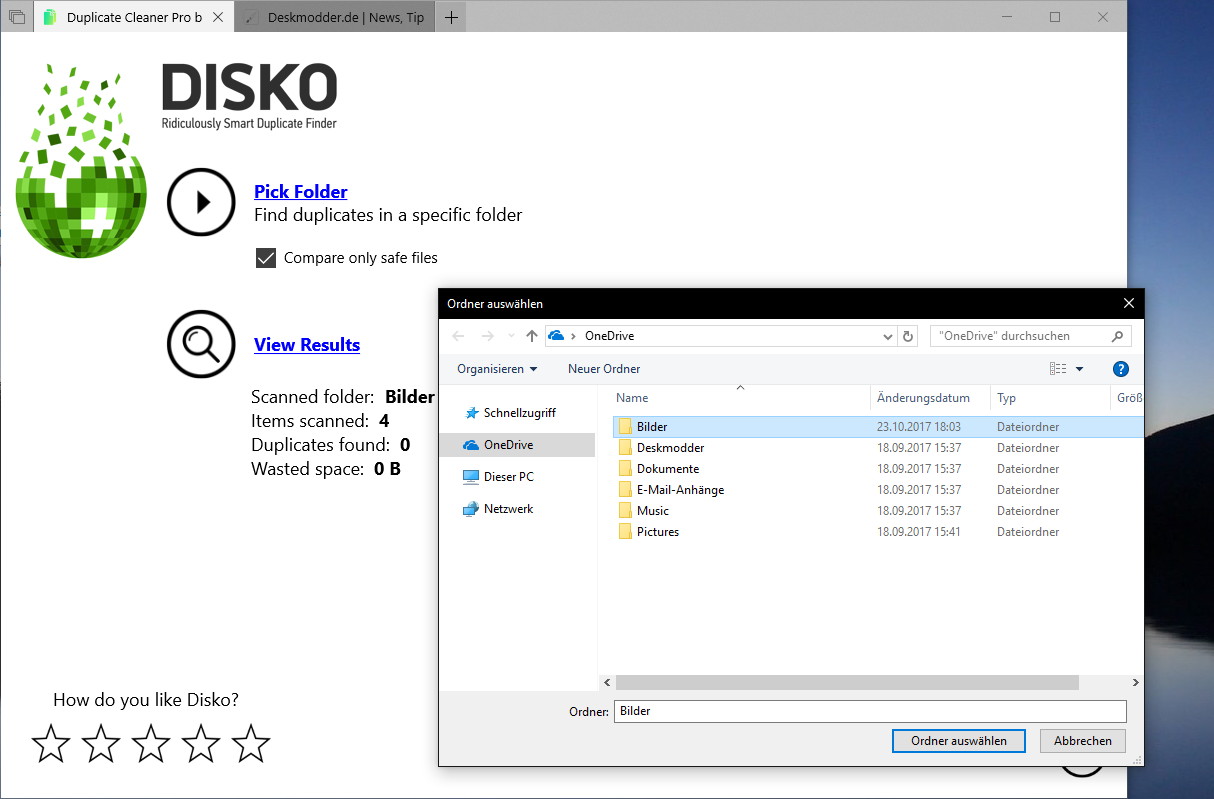This screenshot has height=799, width=1214.
Task: Click the Pictures folder icon
Action: (625, 532)
